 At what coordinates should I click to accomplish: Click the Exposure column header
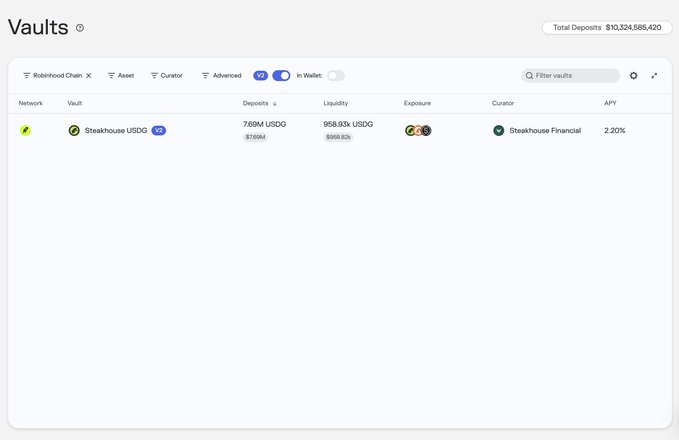417,103
